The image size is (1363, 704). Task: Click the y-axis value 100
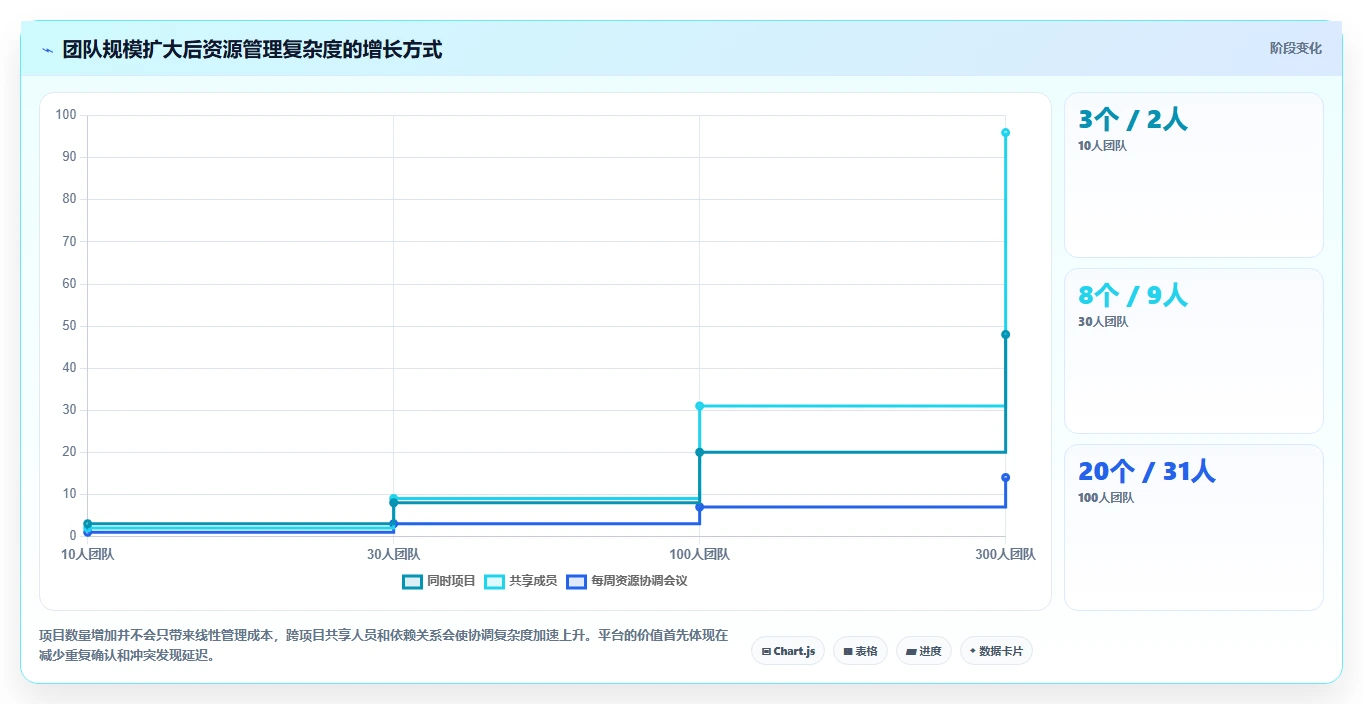tap(66, 115)
